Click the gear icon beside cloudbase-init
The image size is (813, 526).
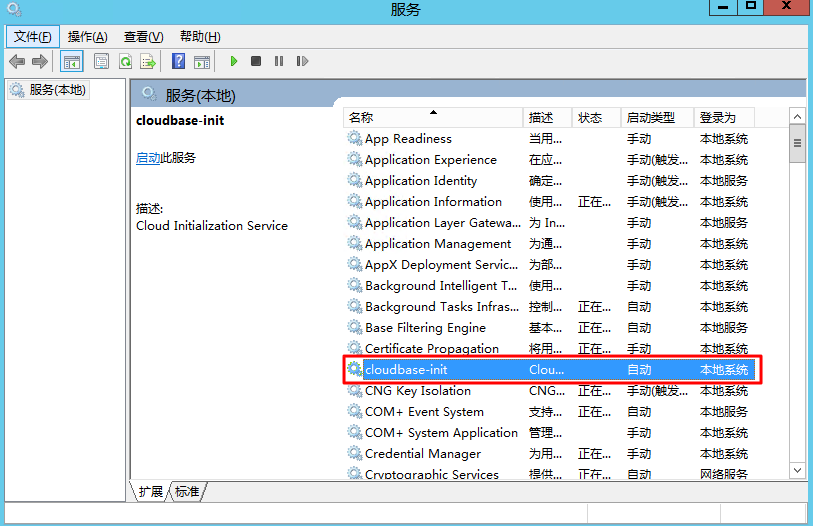click(x=355, y=369)
